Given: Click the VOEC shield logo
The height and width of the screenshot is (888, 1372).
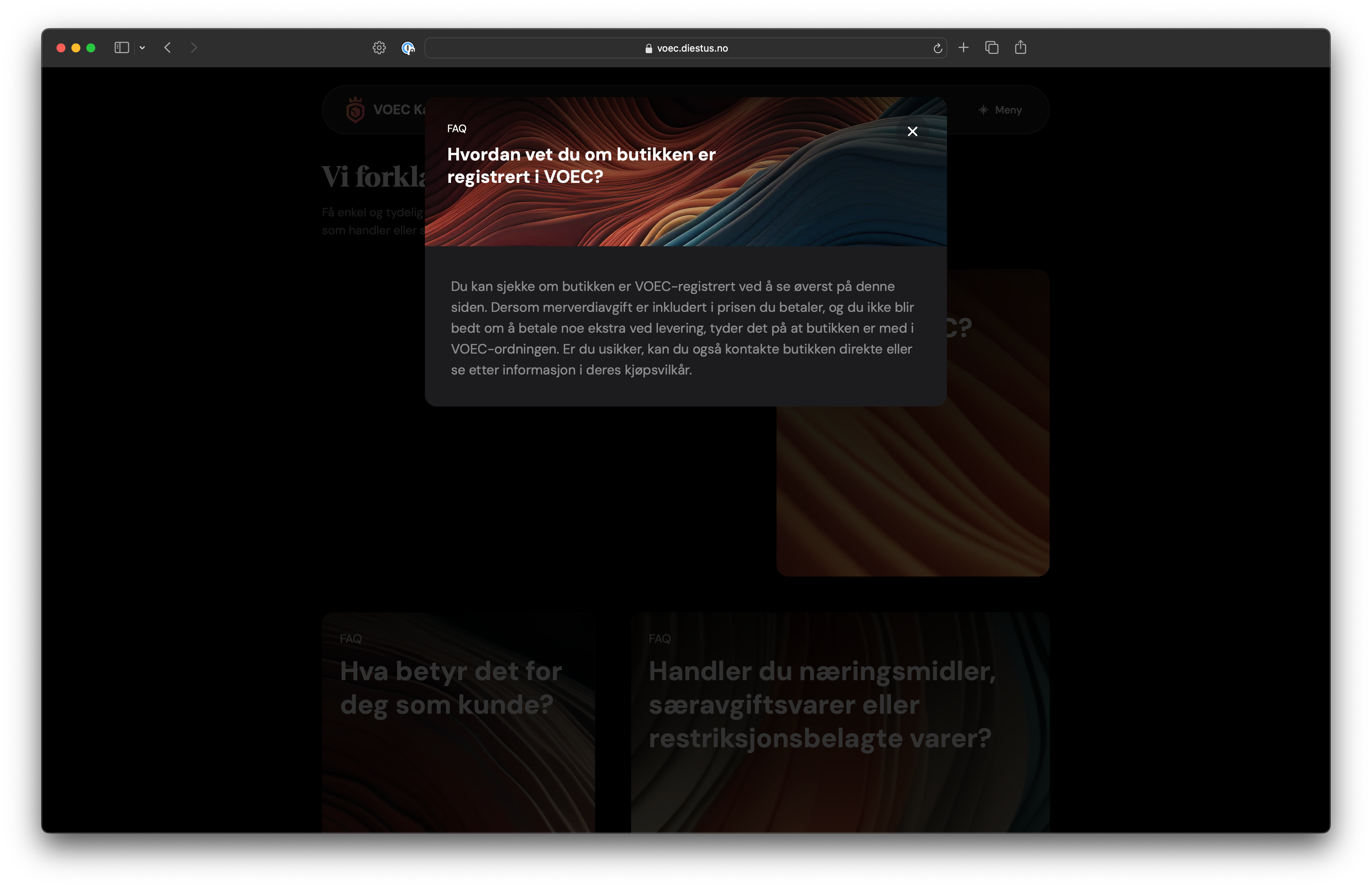Looking at the screenshot, I should [355, 110].
